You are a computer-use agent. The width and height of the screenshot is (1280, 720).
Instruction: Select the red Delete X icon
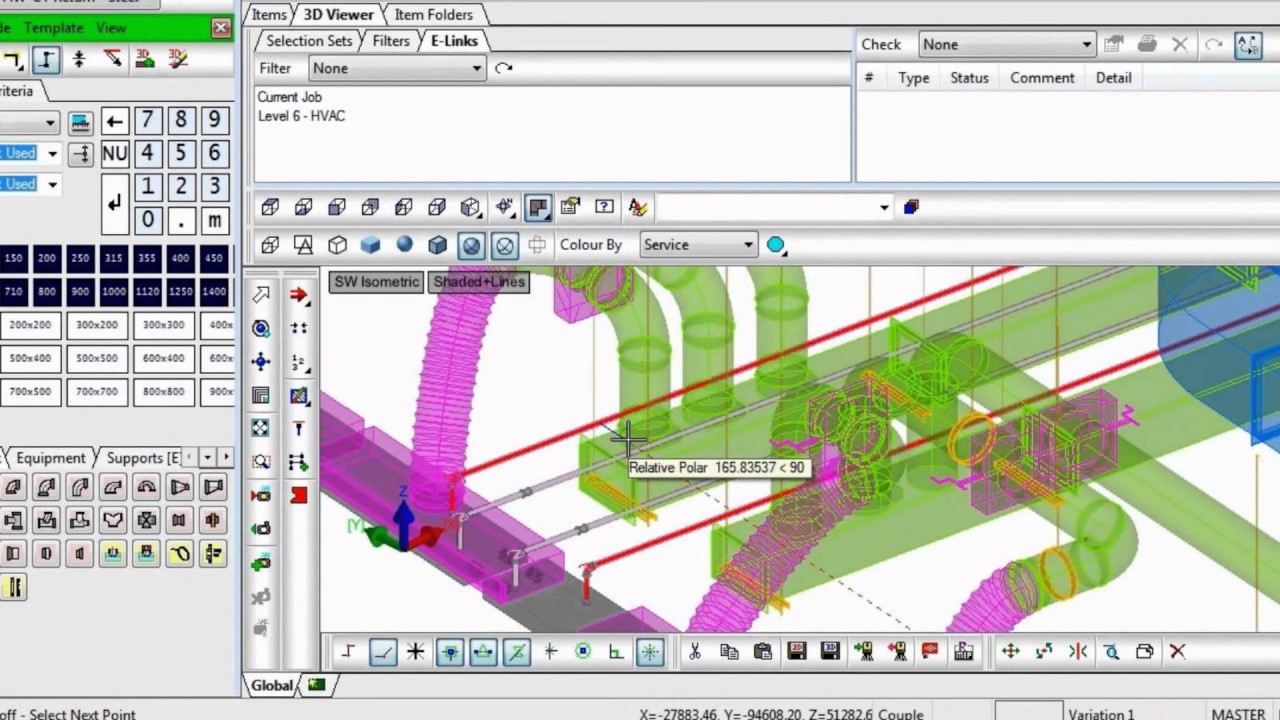1177,651
